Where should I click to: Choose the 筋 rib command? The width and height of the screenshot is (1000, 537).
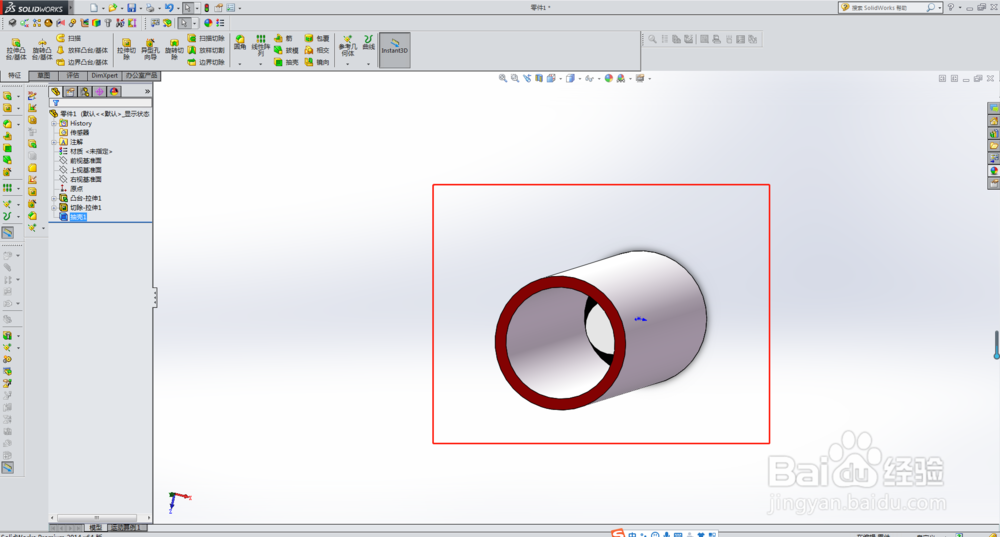pos(283,38)
